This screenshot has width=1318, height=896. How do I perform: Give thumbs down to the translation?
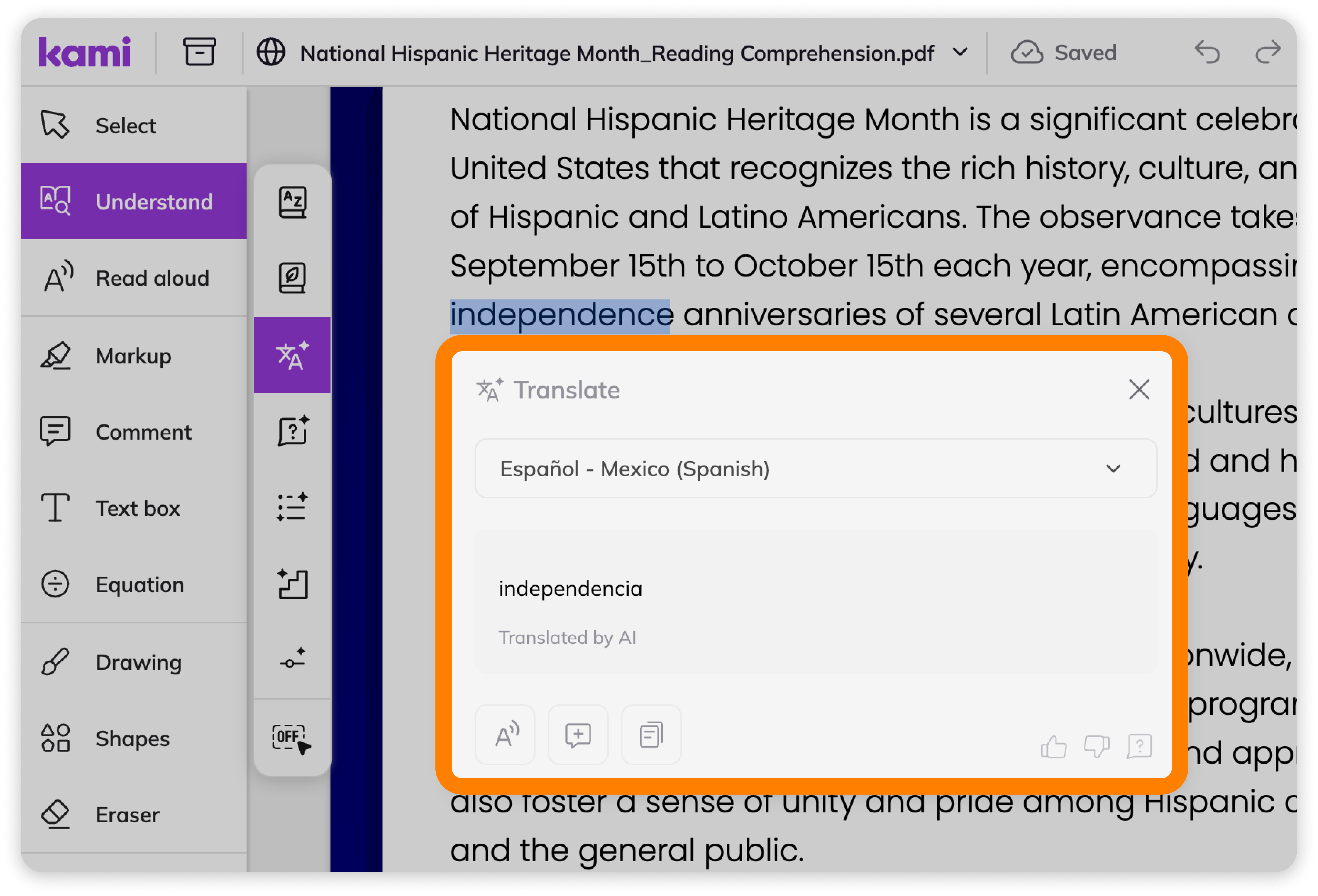point(1096,746)
